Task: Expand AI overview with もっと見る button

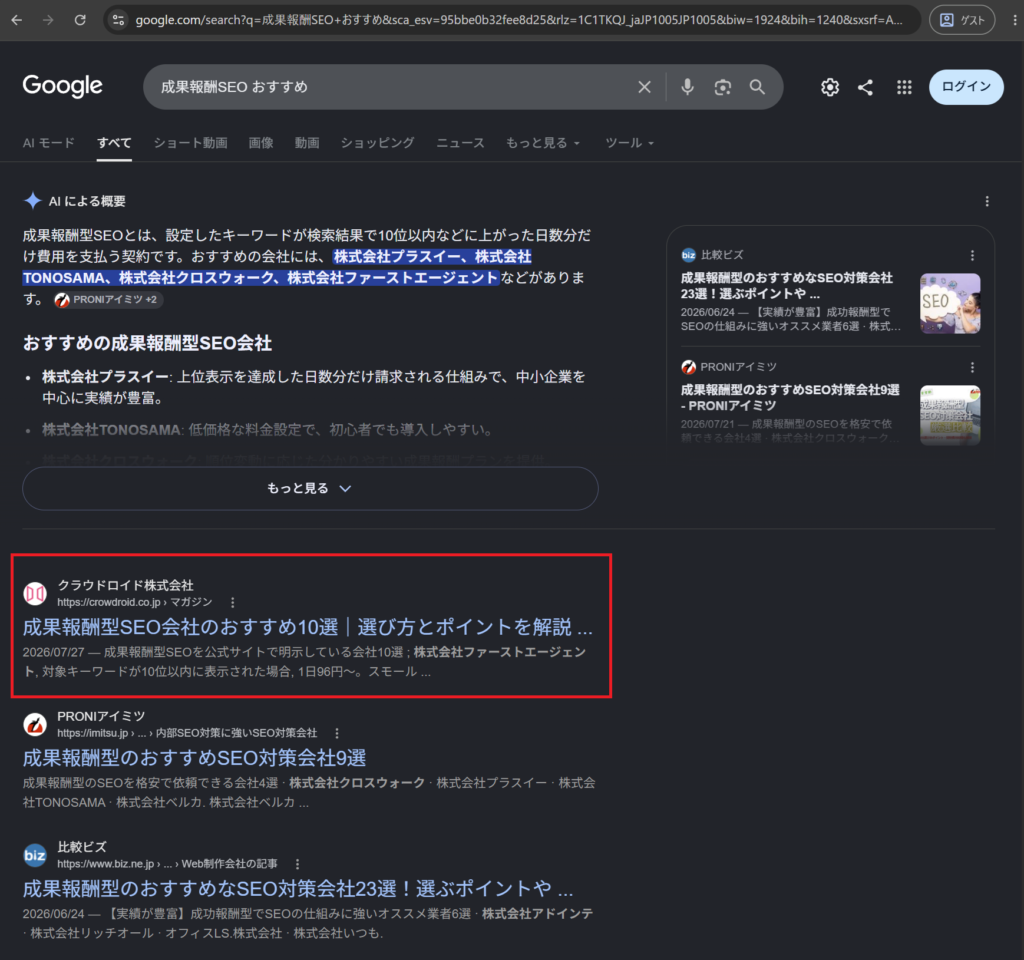Action: tap(310, 488)
